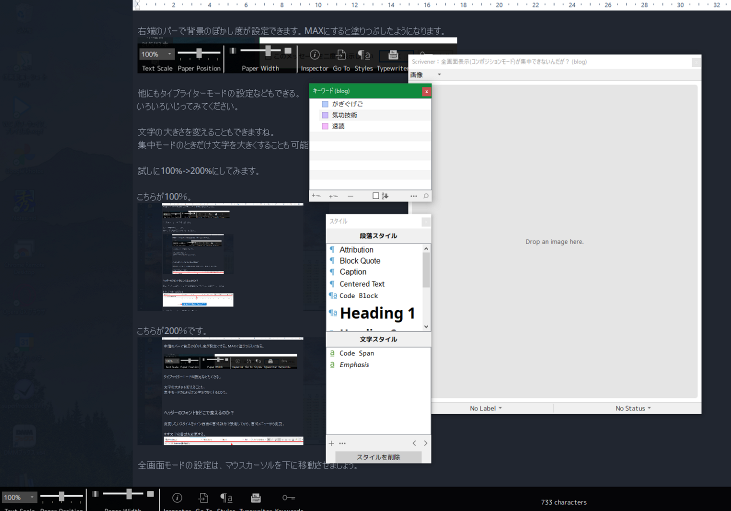Select the 気功技術 keyword row
Image resolution: width=731 pixels, height=511 pixels.
[x=370, y=115]
